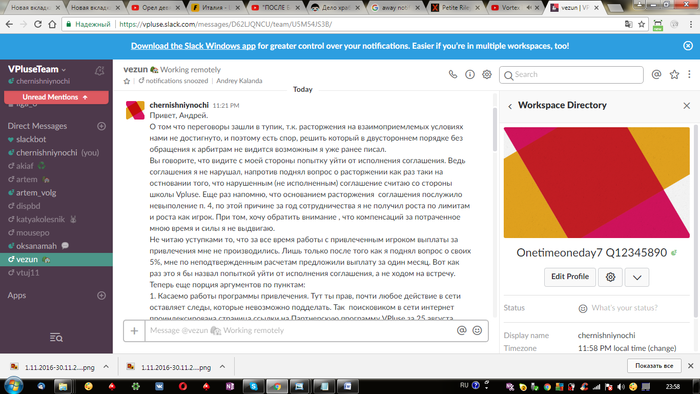Image resolution: width=700 pixels, height=394 pixels.
Task: Open mentions and activity @ icon
Action: (x=656, y=75)
